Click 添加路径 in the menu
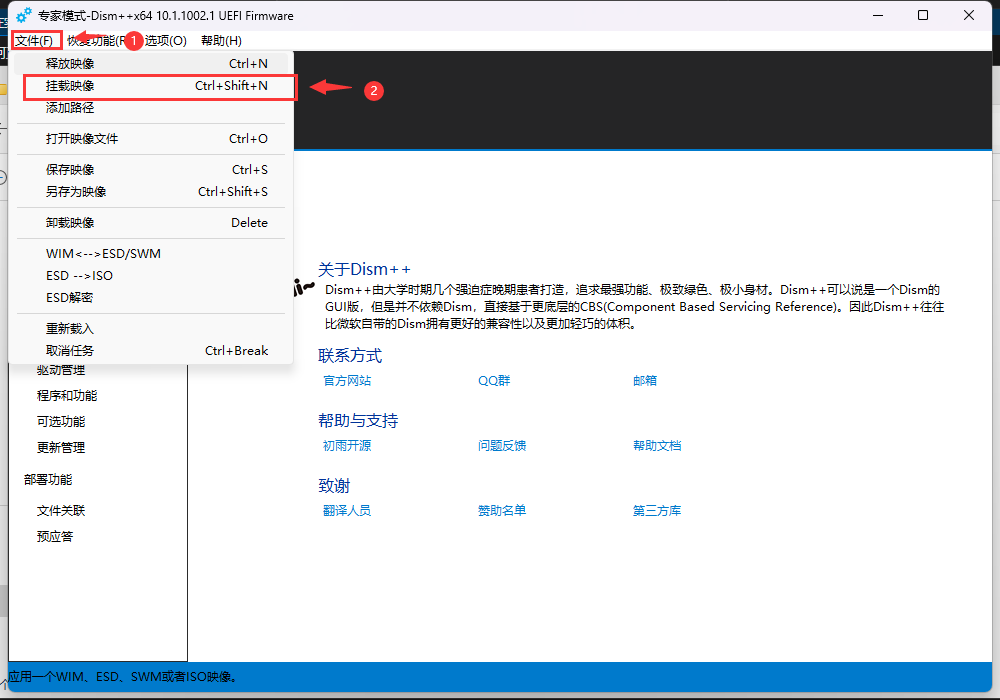Image resolution: width=1000 pixels, height=700 pixels. tap(70, 108)
